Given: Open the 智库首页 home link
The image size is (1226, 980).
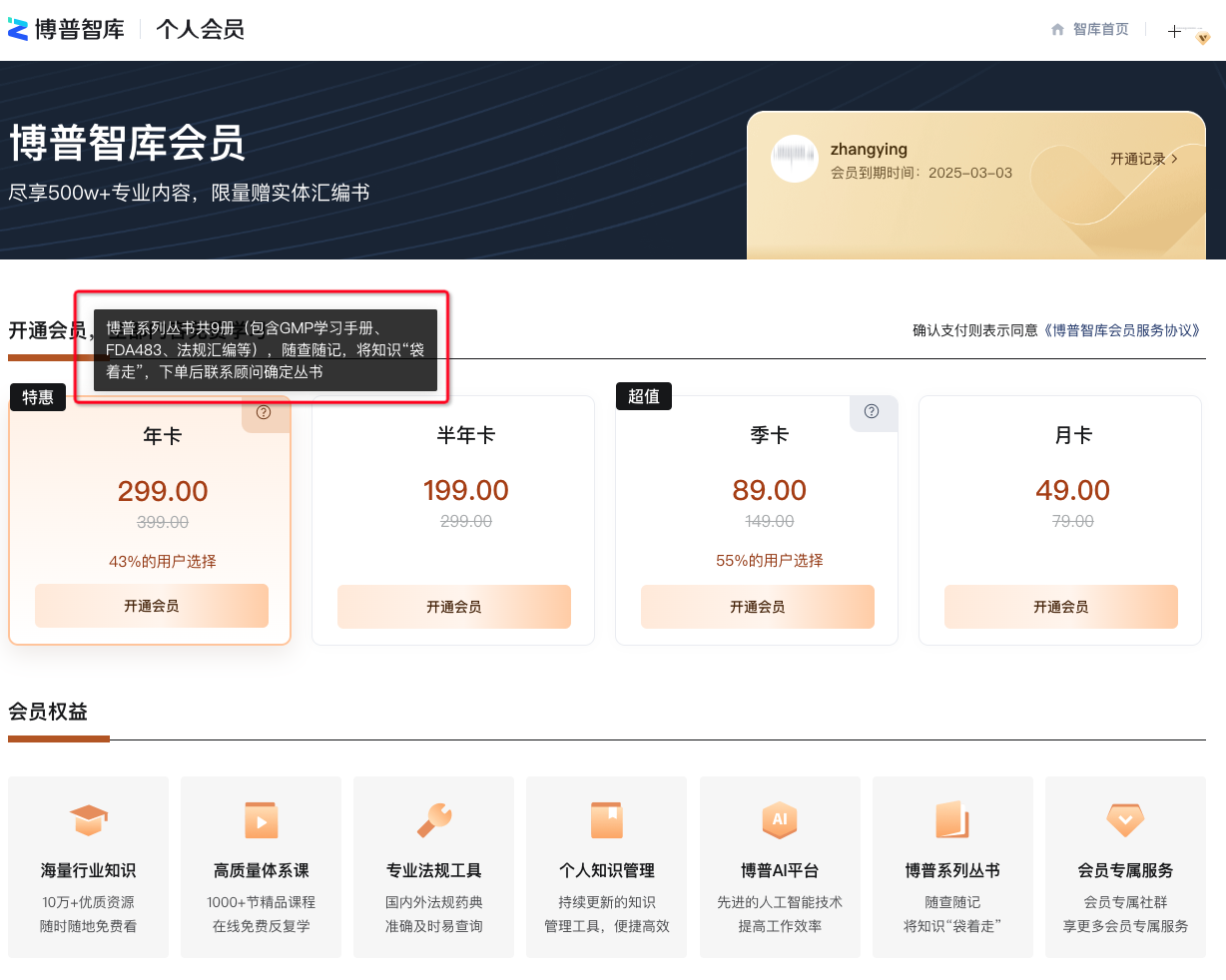Looking at the screenshot, I should 1100,30.
